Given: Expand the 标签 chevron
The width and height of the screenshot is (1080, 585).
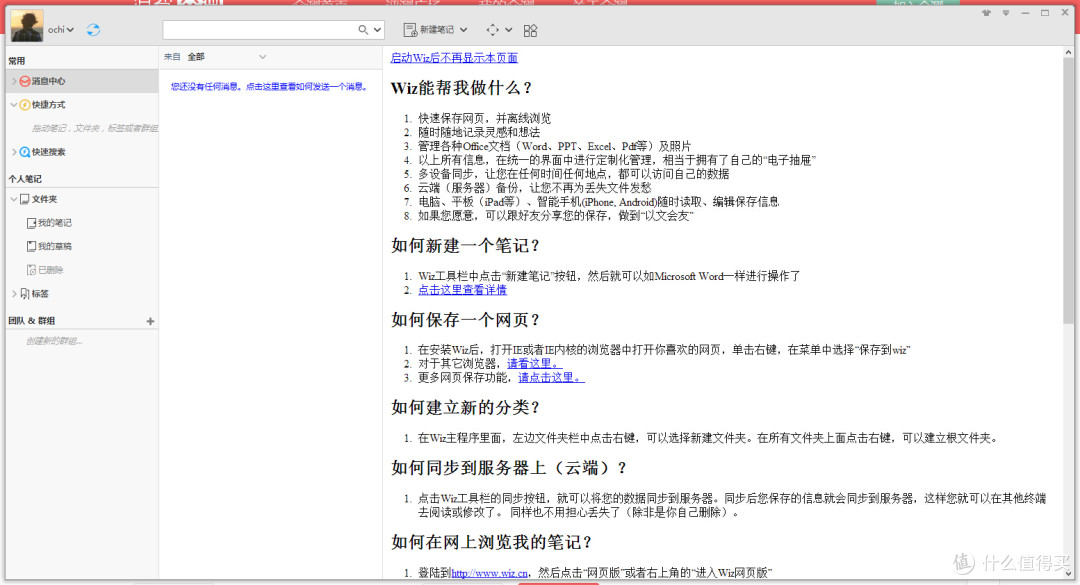Looking at the screenshot, I should 14,294.
